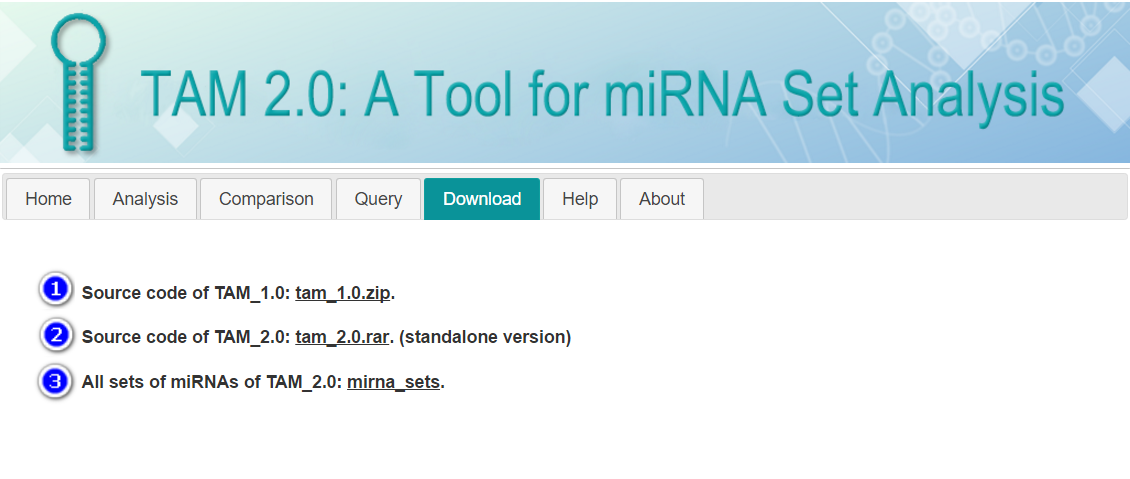Click the TAM 2.0 banner title text
This screenshot has width=1130, height=479.
tap(602, 93)
